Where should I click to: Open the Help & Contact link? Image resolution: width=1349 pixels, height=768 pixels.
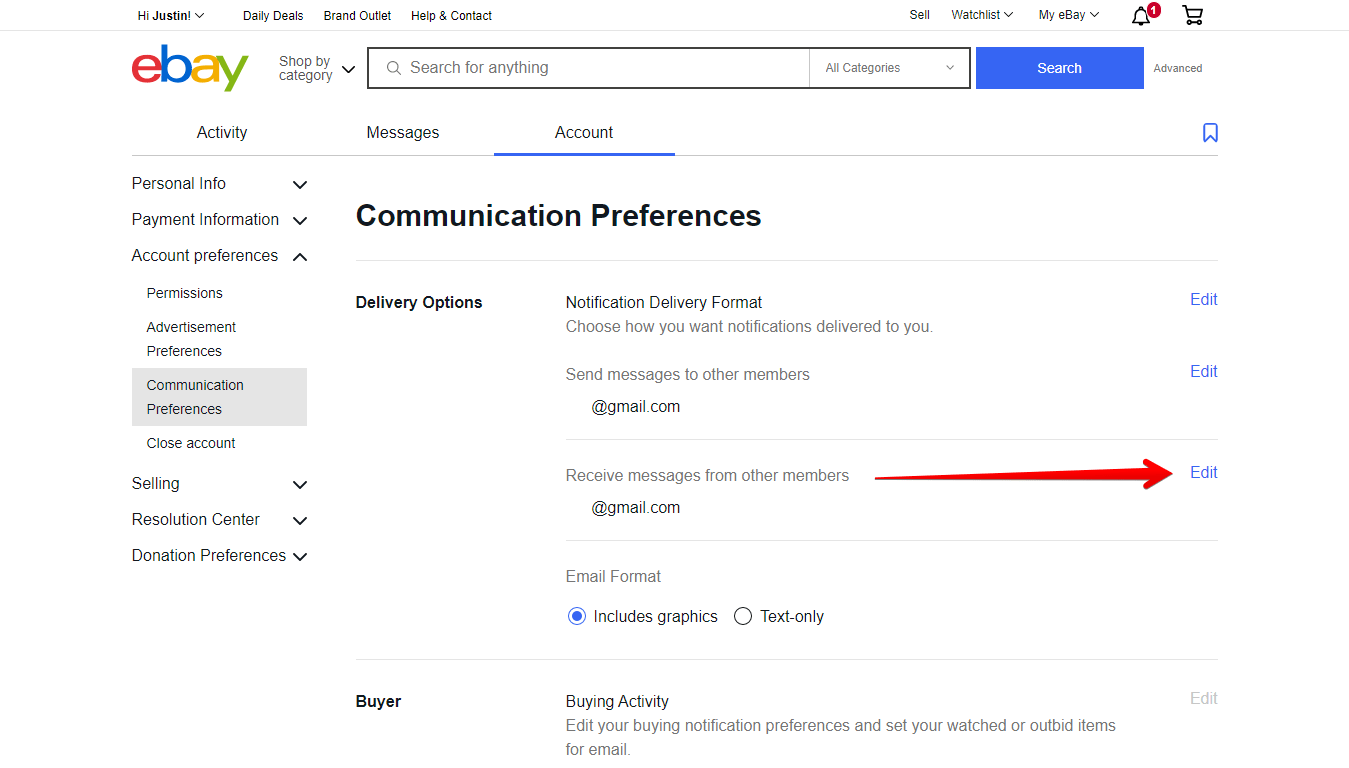[451, 16]
